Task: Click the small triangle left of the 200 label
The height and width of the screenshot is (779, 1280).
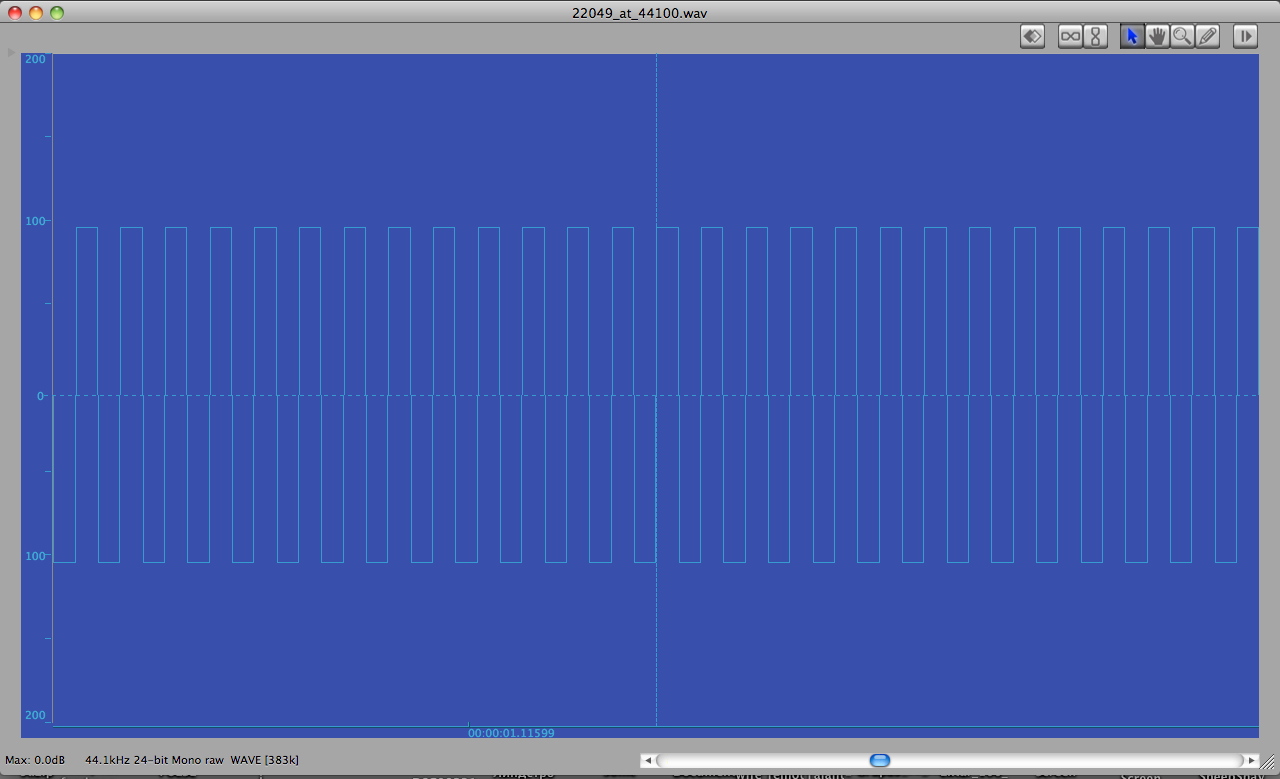Action: click(11, 52)
